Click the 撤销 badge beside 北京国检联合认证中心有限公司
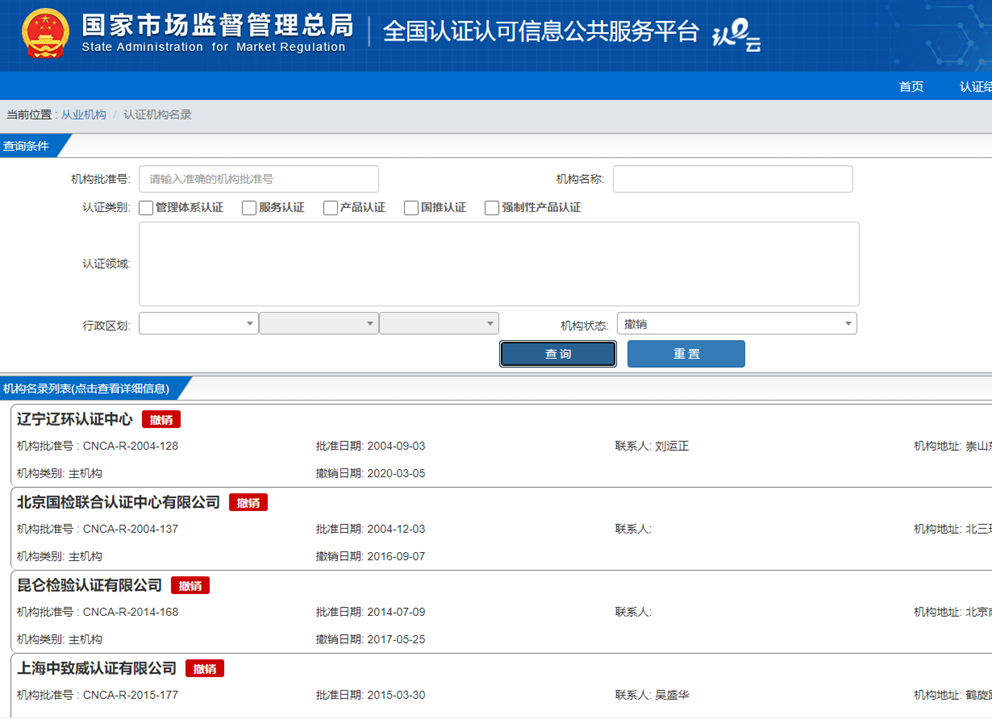The width and height of the screenshot is (992, 719). pos(248,502)
